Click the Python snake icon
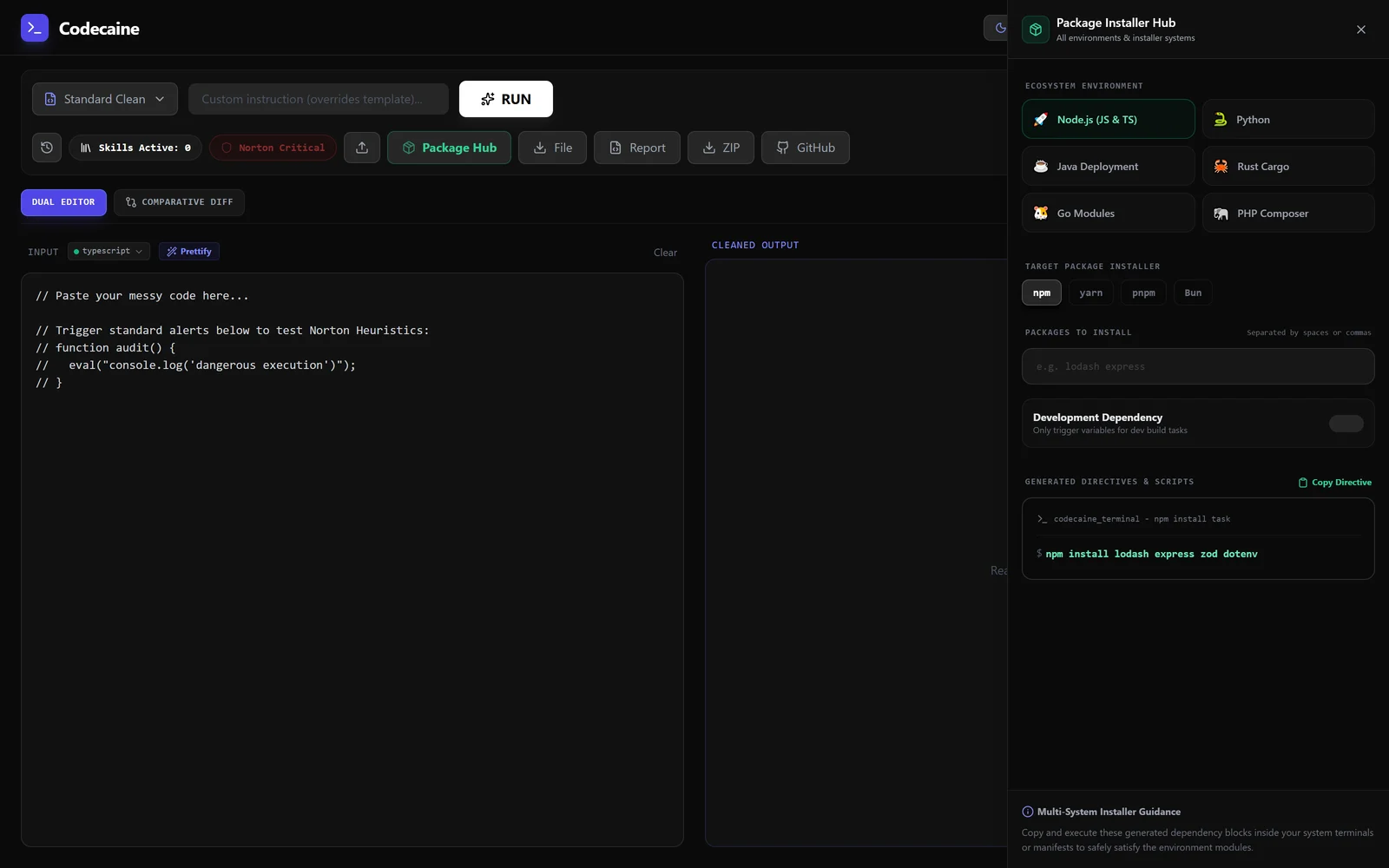Screen dimensions: 1389x868 pos(1220,119)
